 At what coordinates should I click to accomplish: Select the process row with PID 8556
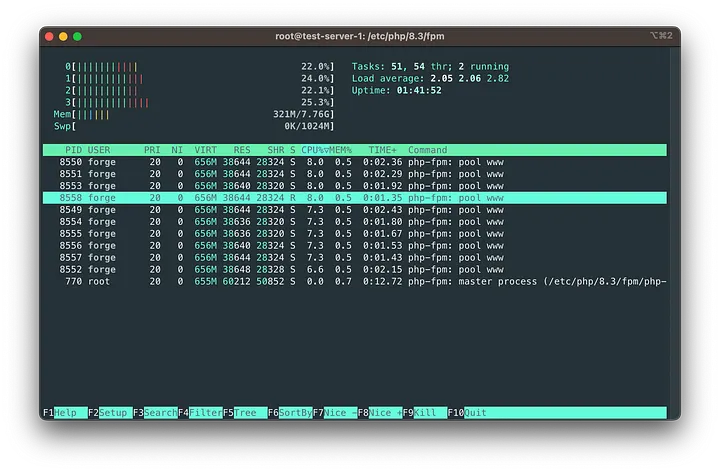coord(355,246)
